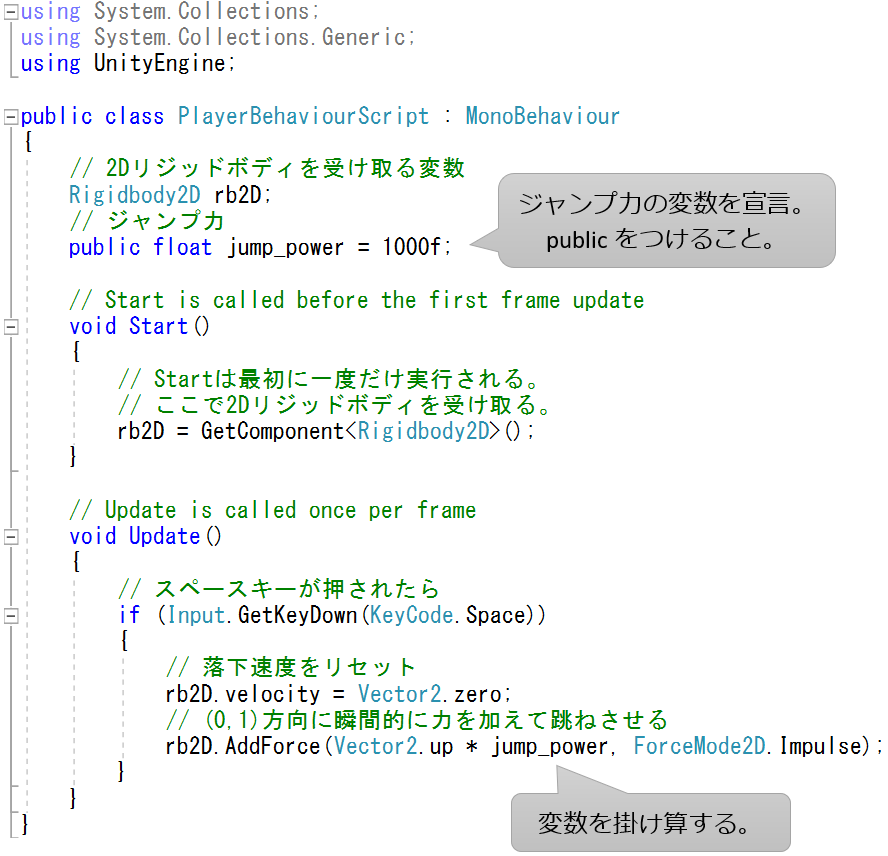888x856 pixels.
Task: Click the 'if' keyword
Action: coord(129,615)
